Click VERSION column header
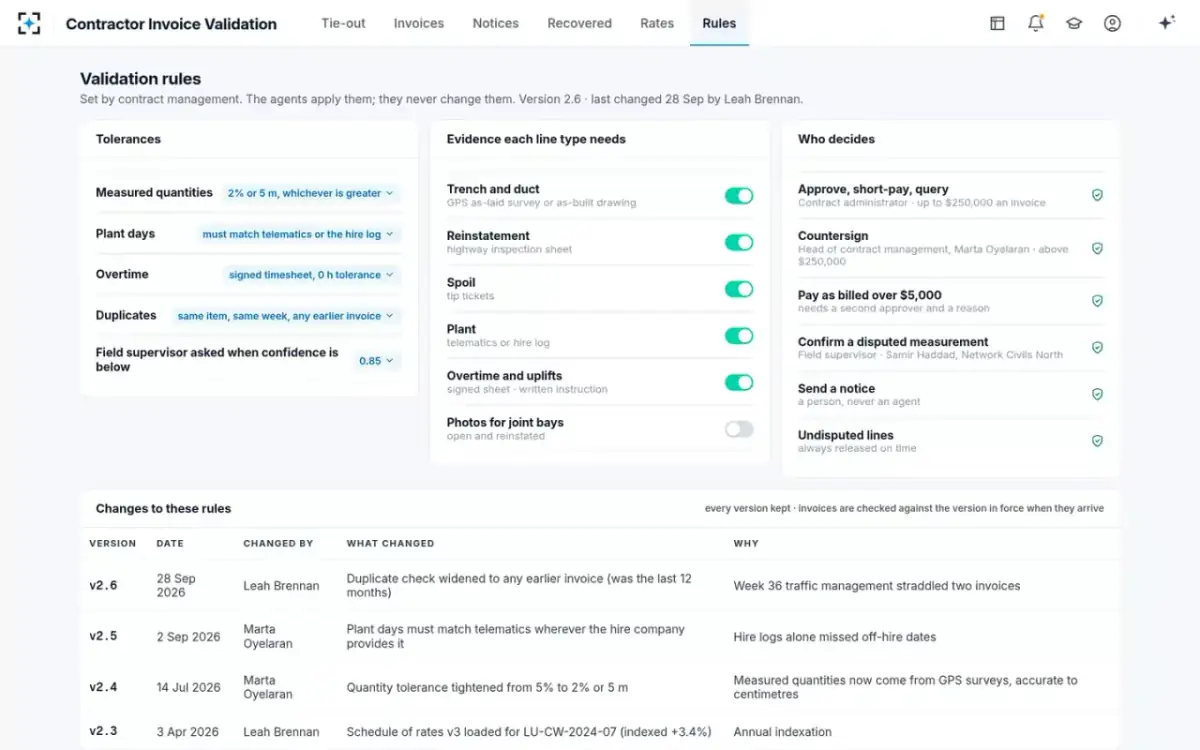The width and height of the screenshot is (1200, 750). click(112, 544)
